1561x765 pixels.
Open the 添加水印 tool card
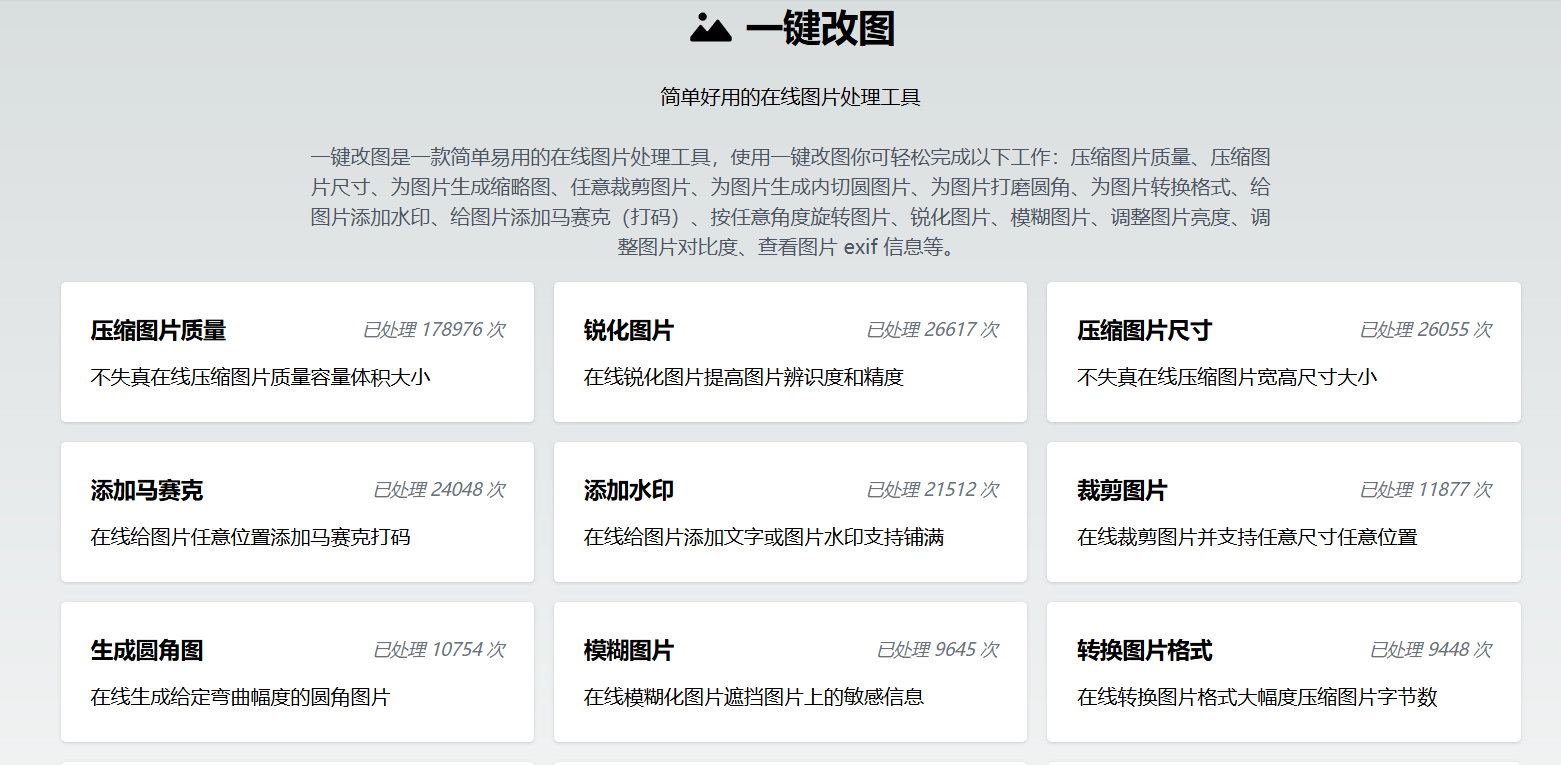[790, 512]
